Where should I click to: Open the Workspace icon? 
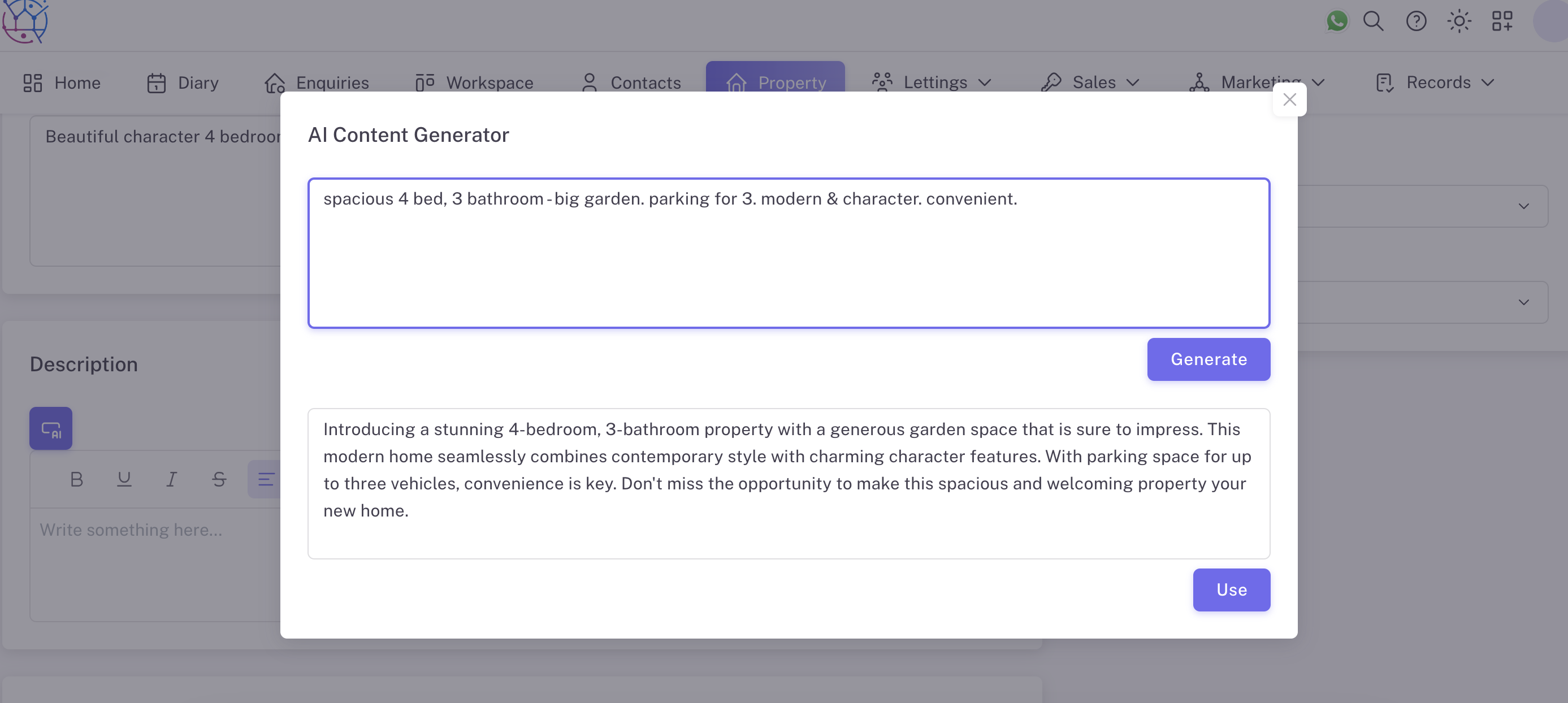[x=425, y=82]
